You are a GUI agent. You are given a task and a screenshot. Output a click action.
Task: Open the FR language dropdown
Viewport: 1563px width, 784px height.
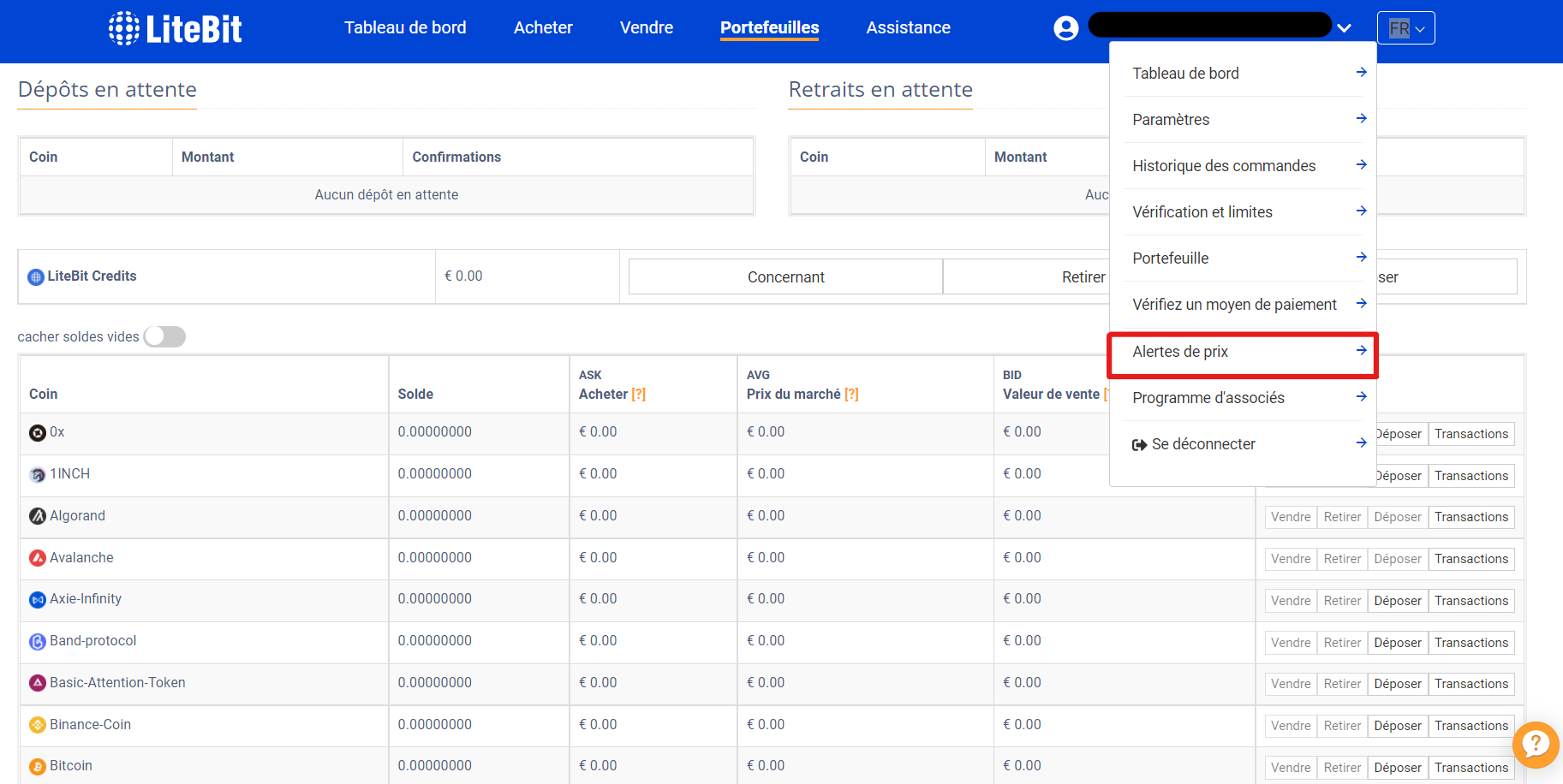1405,27
